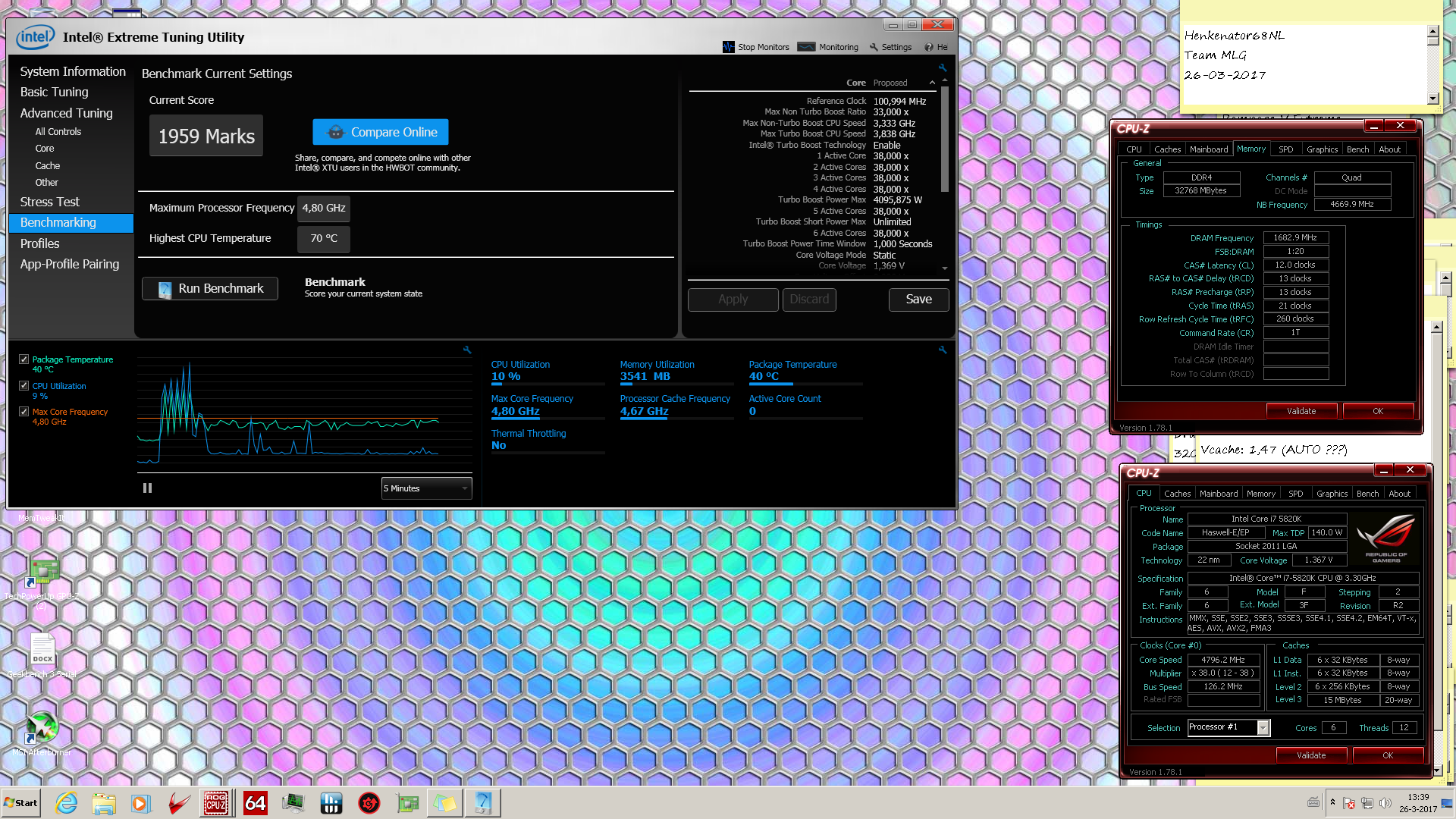This screenshot has width=1456, height=819.
Task: Click the red gear taskbar icon
Action: [x=369, y=803]
